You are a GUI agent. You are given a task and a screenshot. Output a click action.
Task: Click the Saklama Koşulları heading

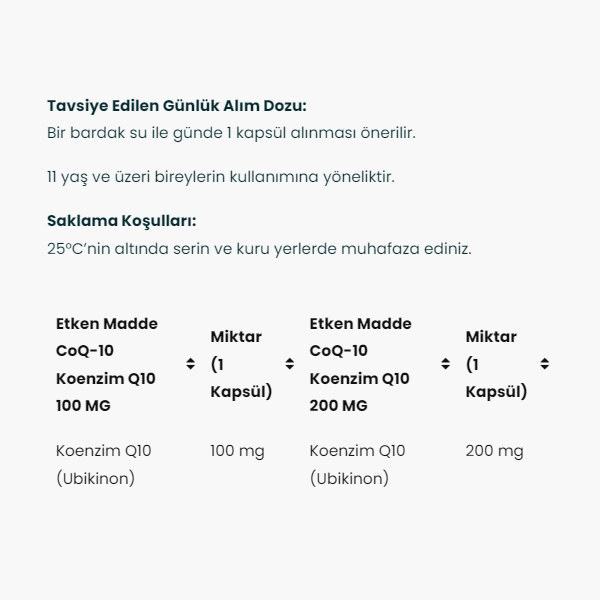click(x=122, y=221)
